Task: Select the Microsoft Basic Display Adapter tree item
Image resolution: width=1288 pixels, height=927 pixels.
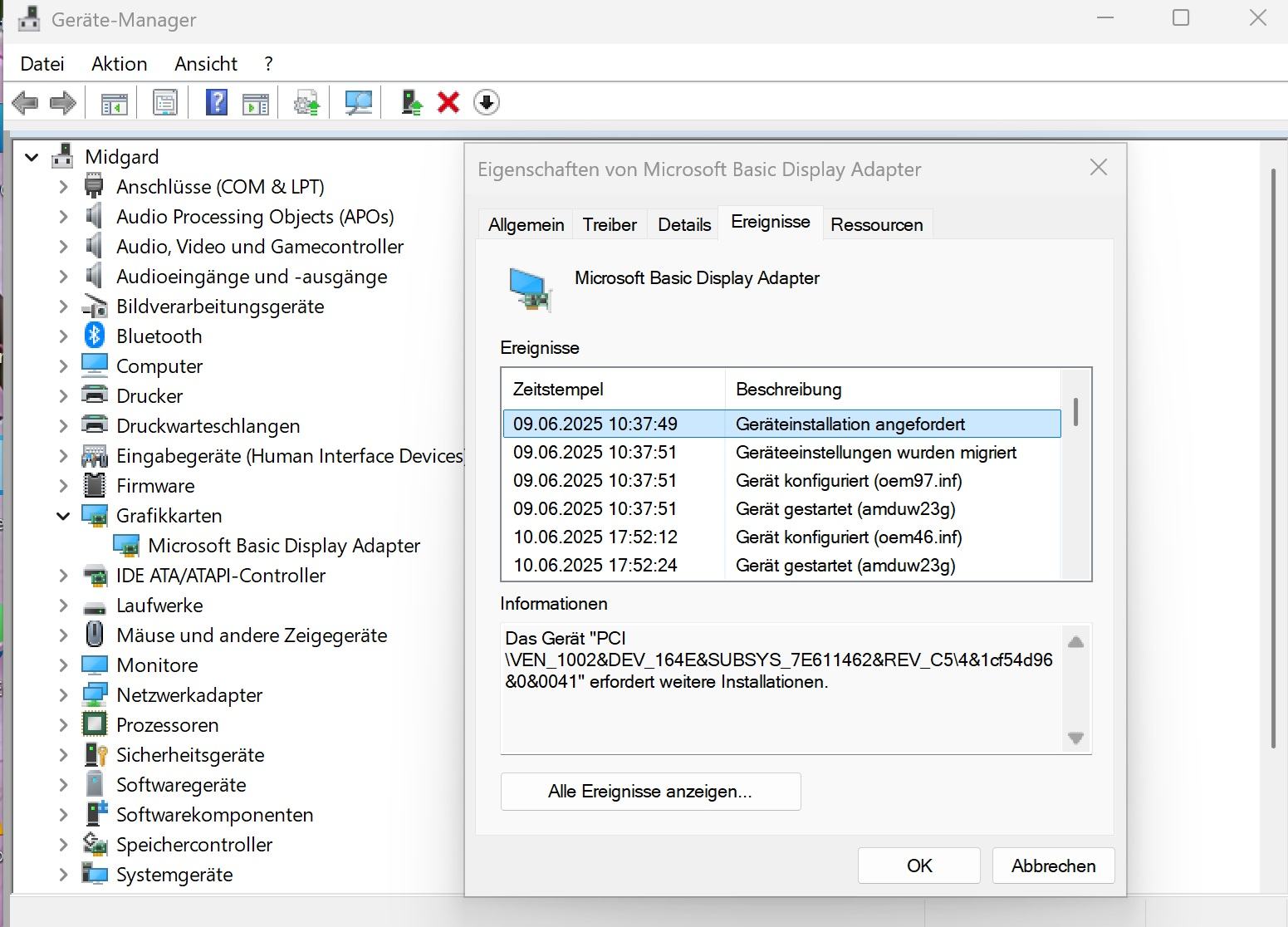Action: 284,546
